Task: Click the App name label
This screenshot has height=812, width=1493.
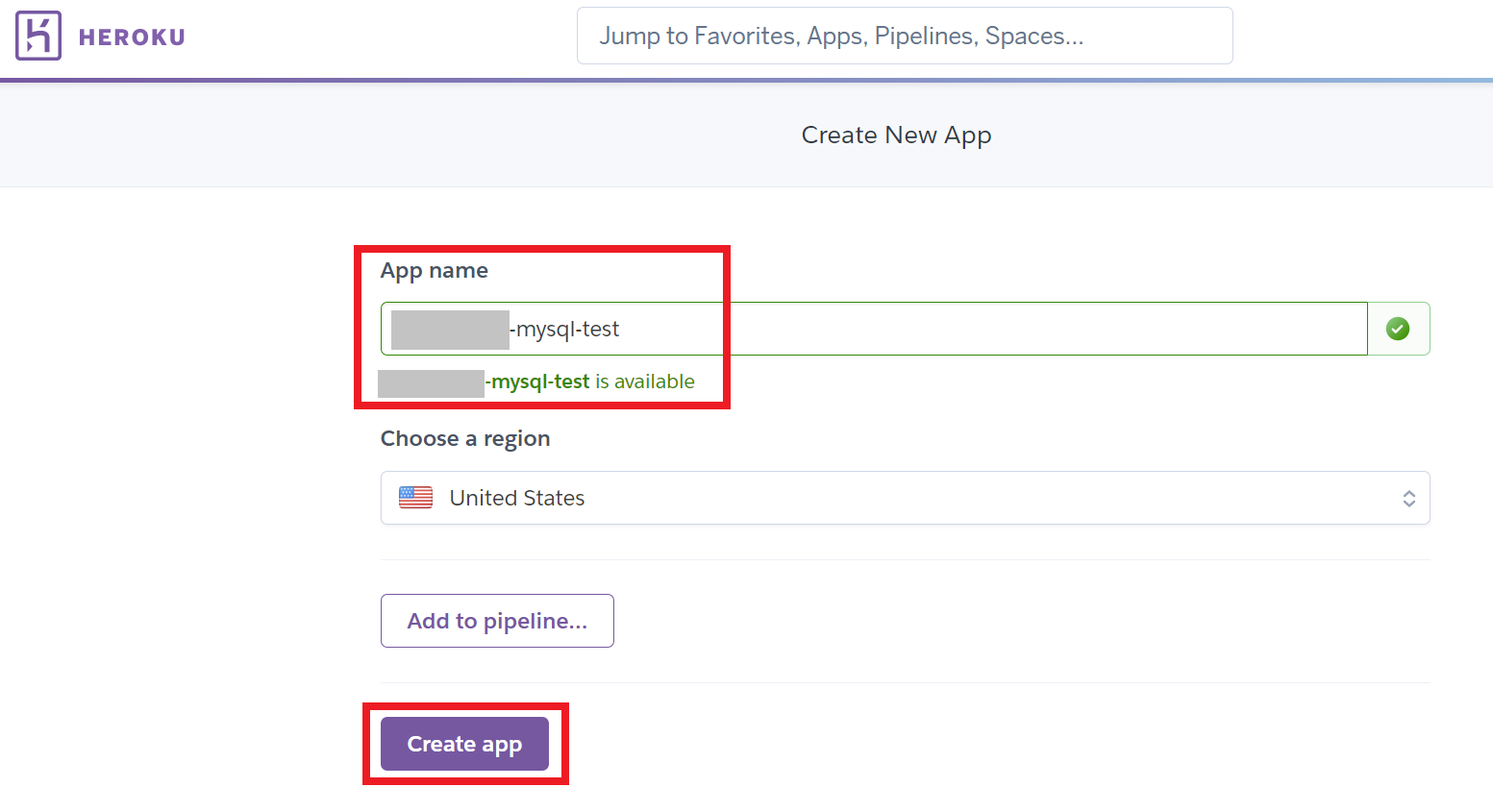Action: [x=435, y=271]
